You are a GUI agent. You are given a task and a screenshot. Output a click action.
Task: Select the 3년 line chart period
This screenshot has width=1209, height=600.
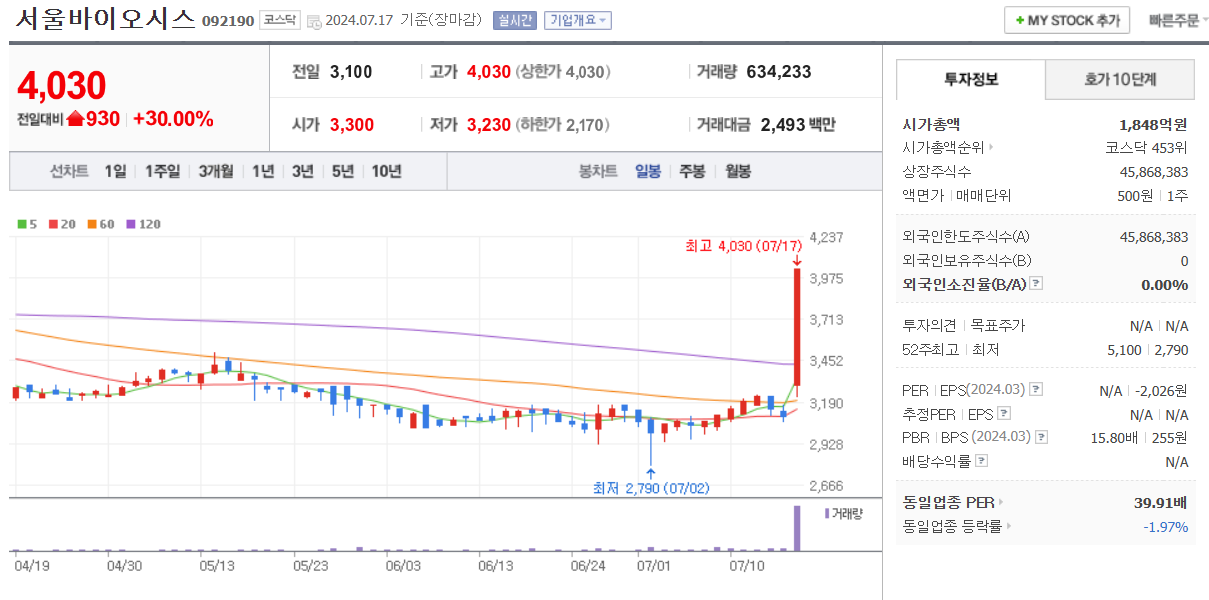pos(302,171)
